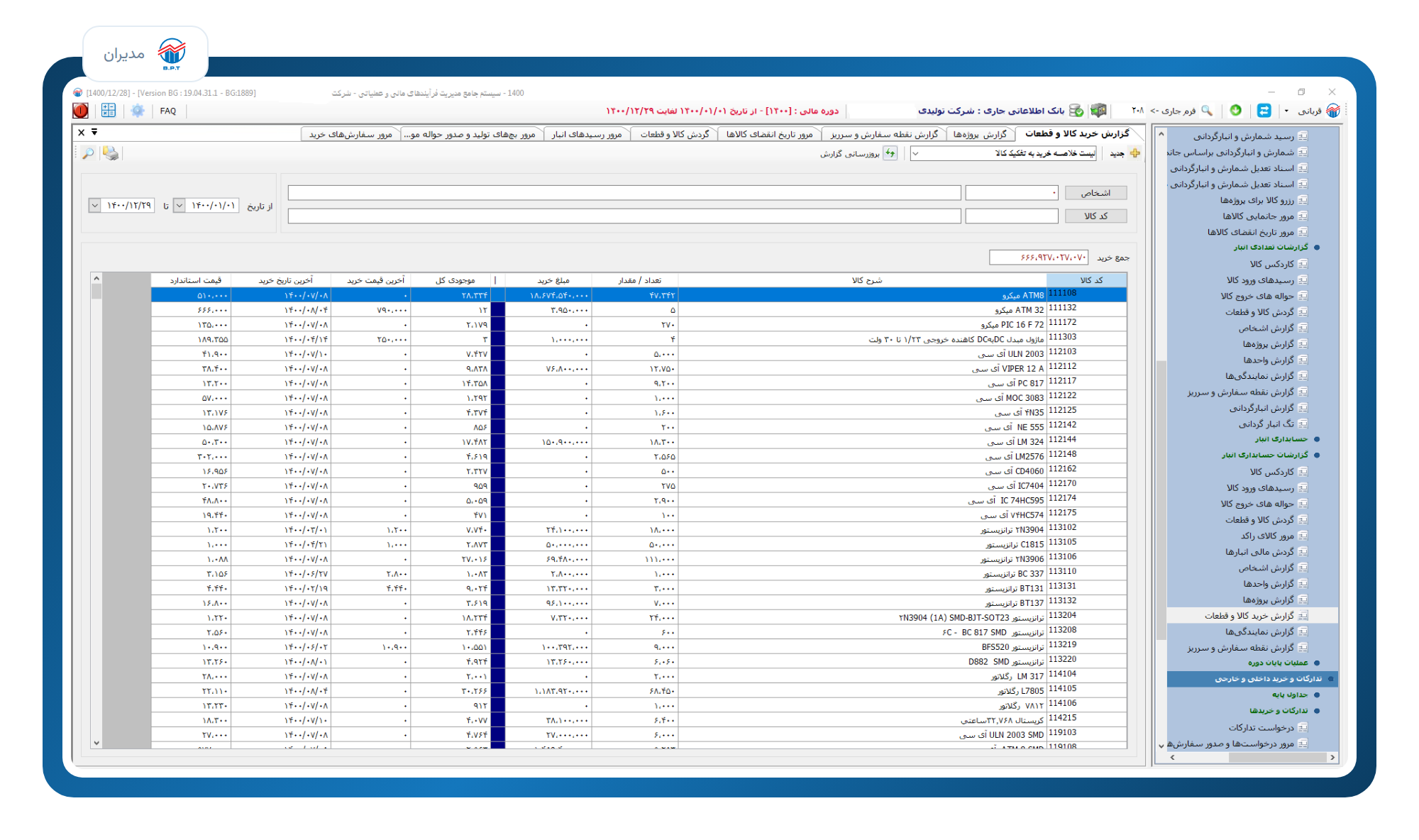Click the green download arrow icon
Image resolution: width=1419 pixels, height=840 pixels.
click(1236, 111)
